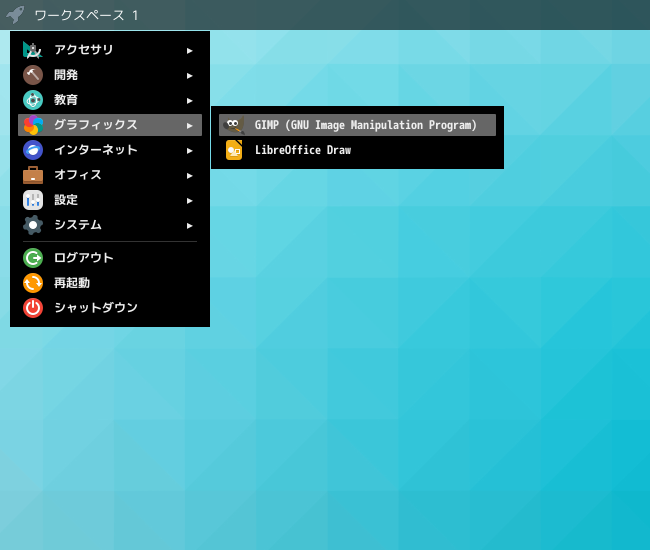This screenshot has width=650, height=550.
Task: Open LibreOffice Draw from the submenu
Action: tap(357, 150)
